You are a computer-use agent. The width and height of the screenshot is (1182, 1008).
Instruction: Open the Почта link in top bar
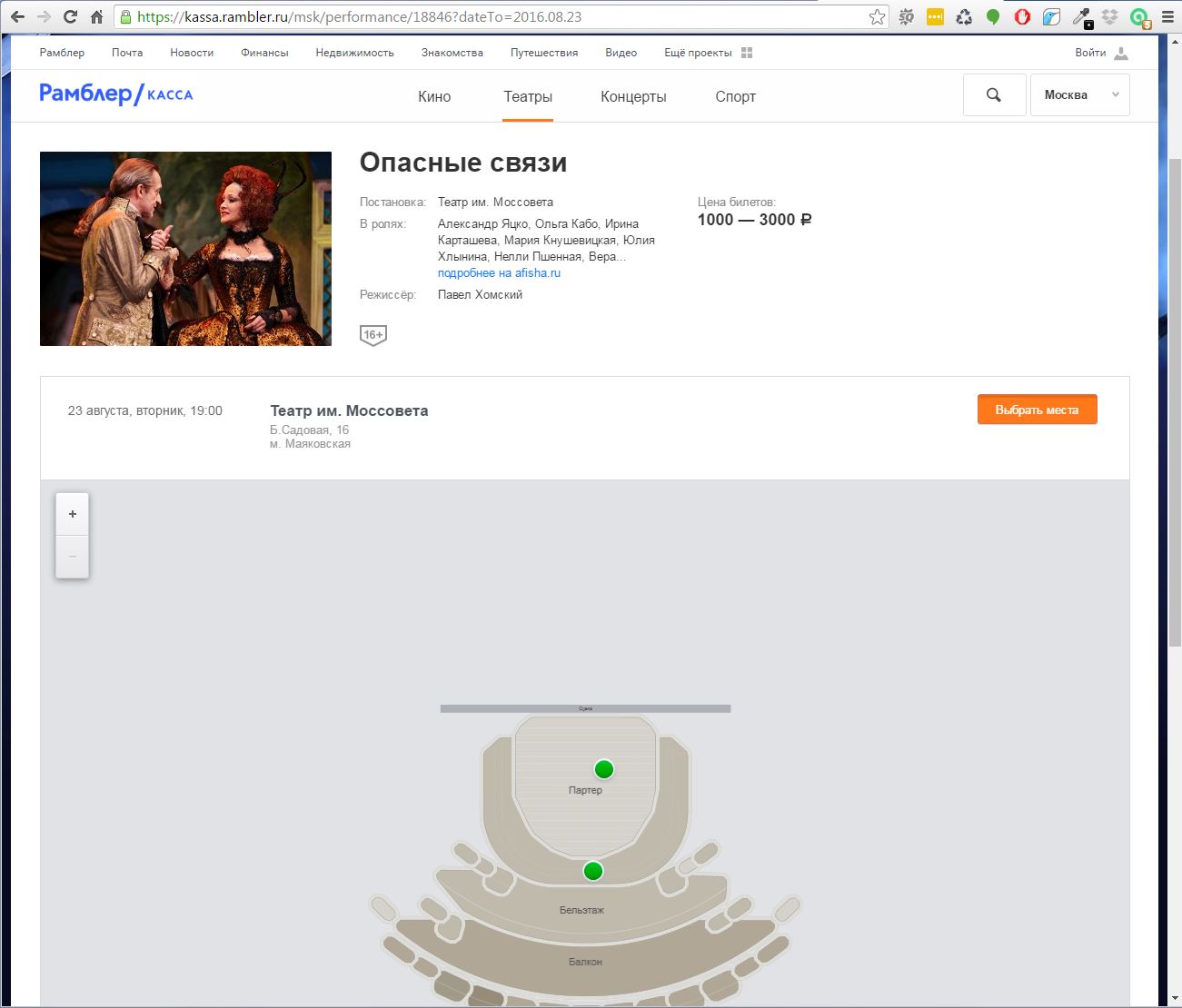[x=127, y=53]
